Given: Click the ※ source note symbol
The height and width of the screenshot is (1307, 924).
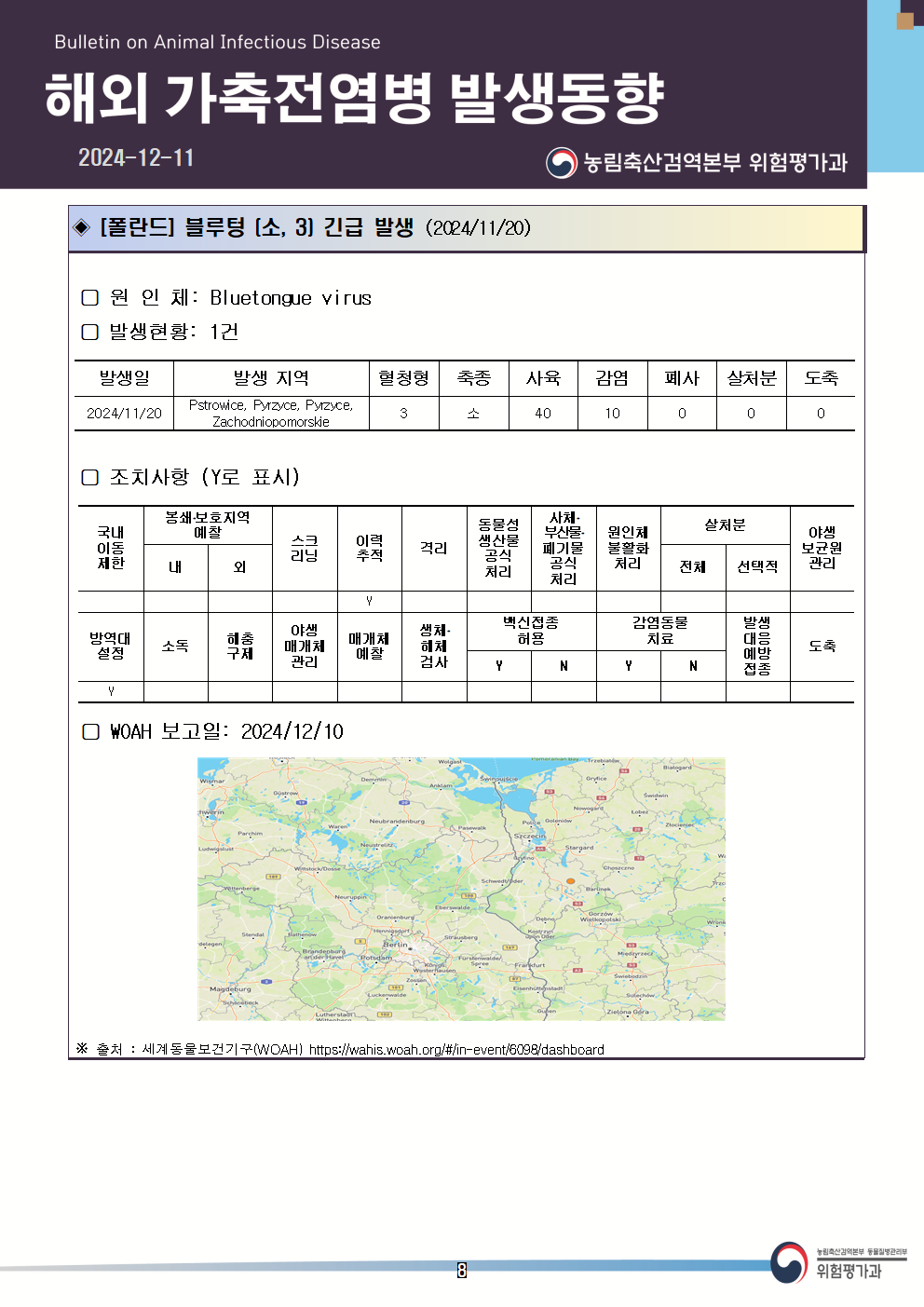Looking at the screenshot, I should click(x=82, y=1049).
